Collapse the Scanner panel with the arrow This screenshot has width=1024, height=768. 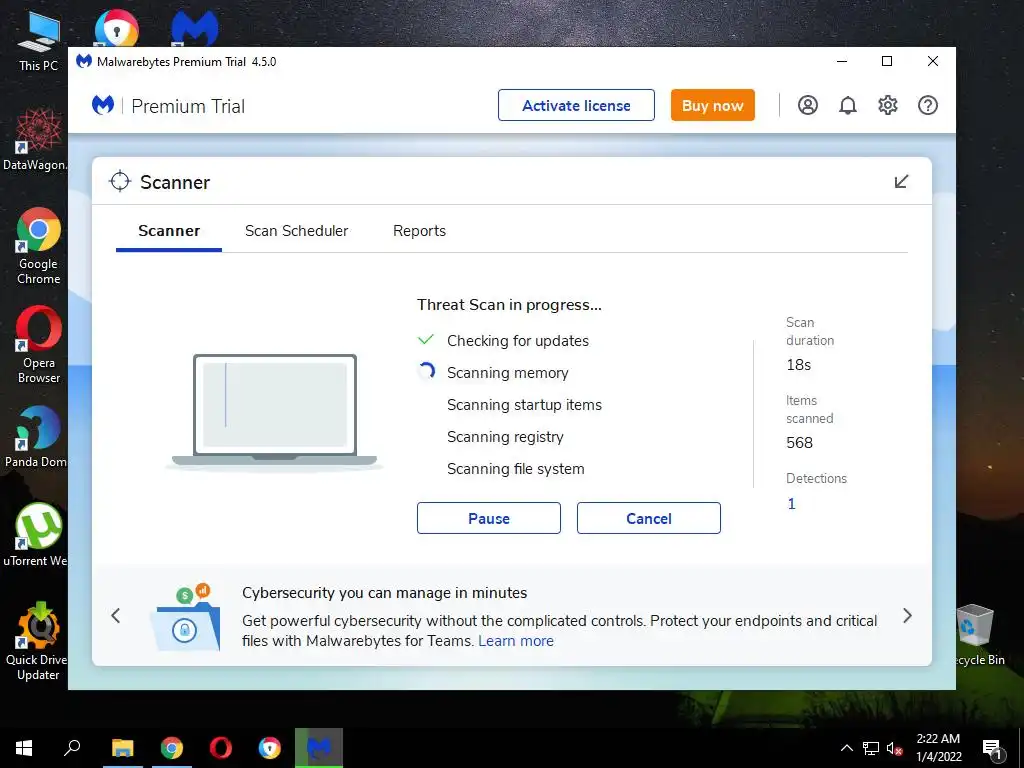pyautogui.click(x=901, y=182)
